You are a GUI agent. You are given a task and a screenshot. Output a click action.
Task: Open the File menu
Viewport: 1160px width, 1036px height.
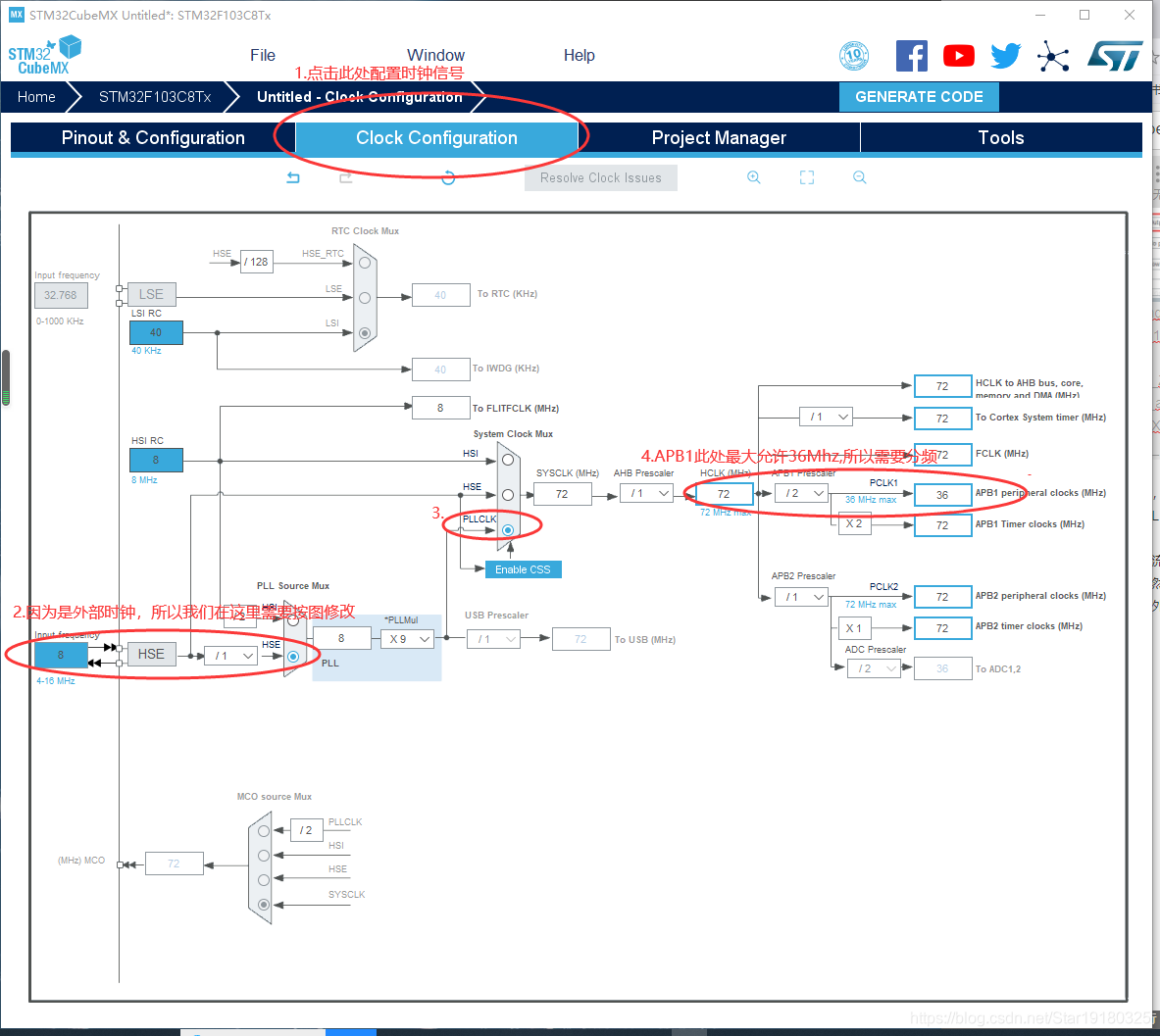tap(263, 56)
